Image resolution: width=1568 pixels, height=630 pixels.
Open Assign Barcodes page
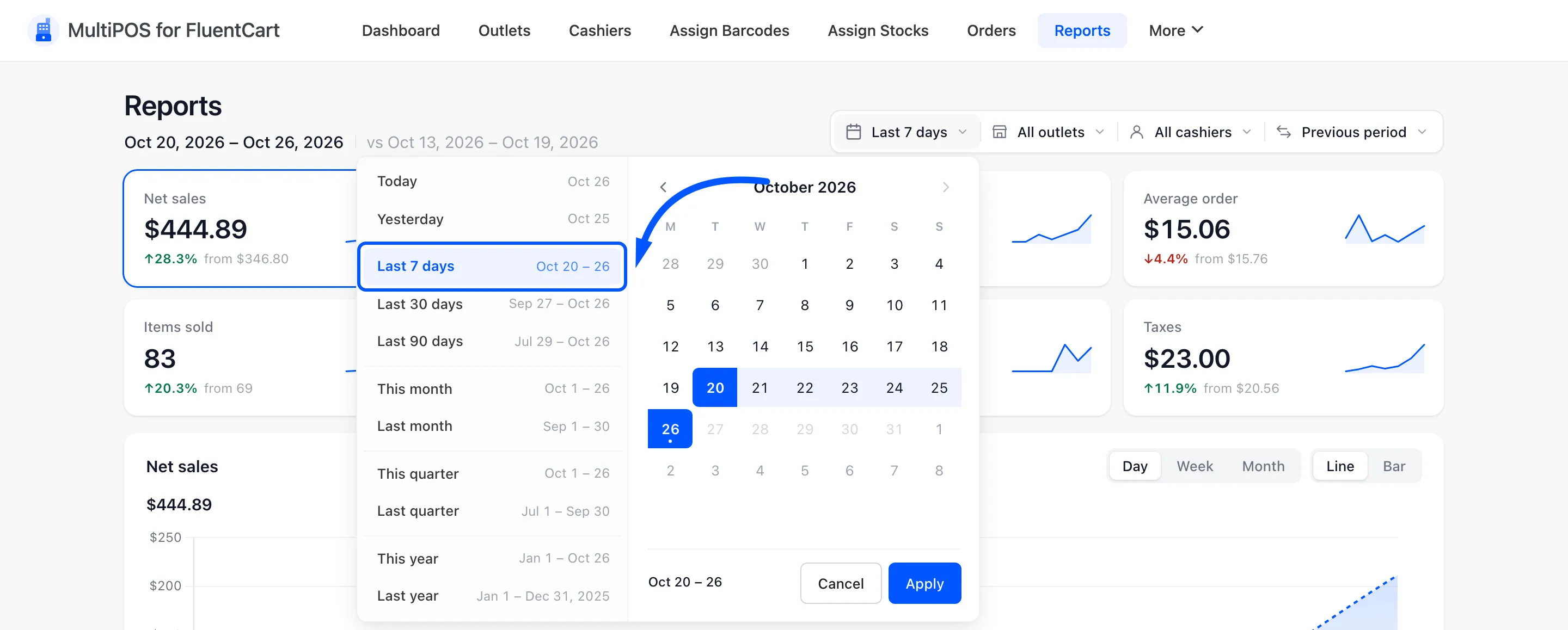[729, 30]
